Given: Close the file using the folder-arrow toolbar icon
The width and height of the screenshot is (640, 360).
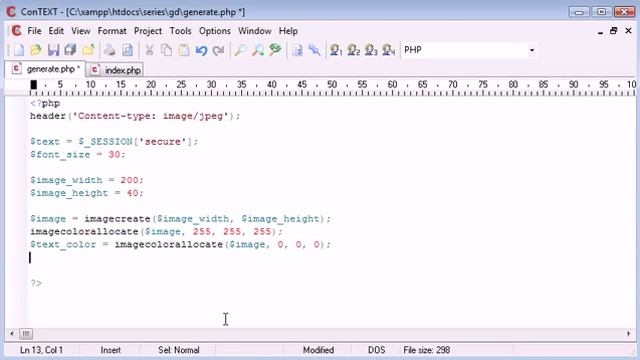Looking at the screenshot, I should 88,50.
